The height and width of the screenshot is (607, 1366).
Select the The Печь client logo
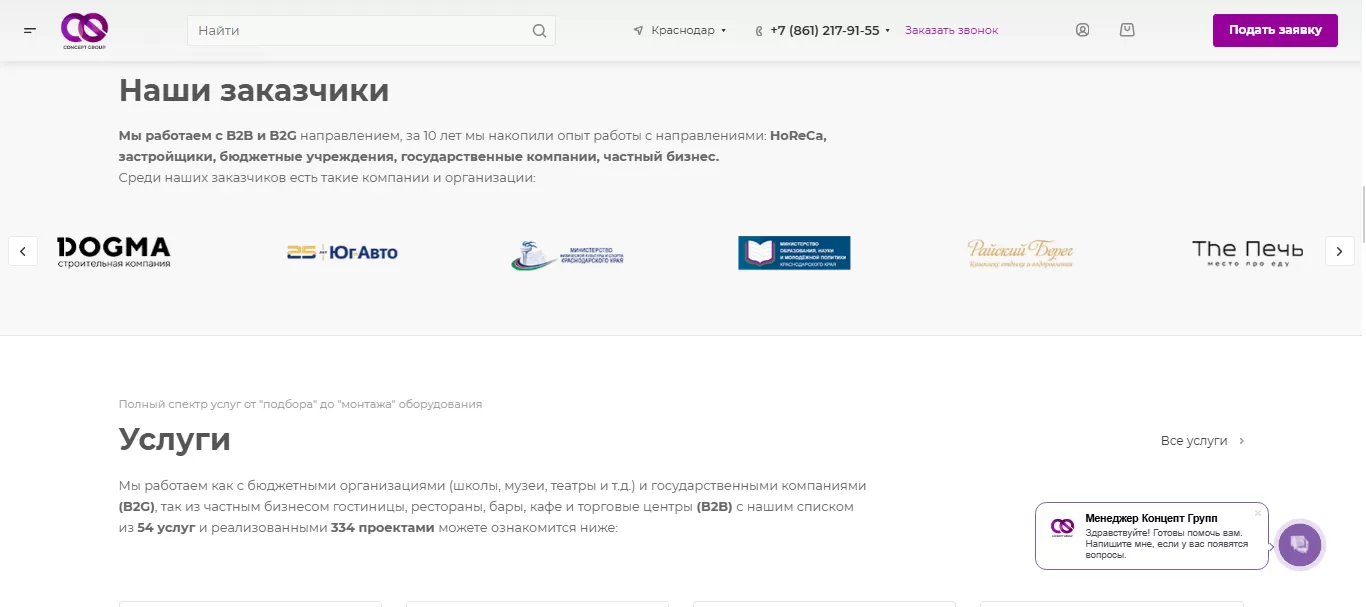[x=1247, y=252]
